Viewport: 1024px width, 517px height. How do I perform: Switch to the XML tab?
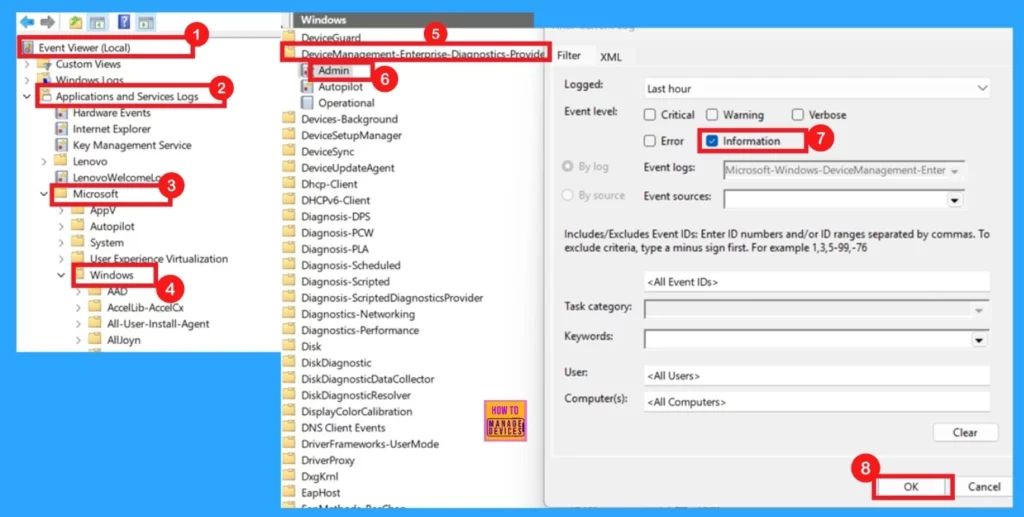tap(611, 57)
